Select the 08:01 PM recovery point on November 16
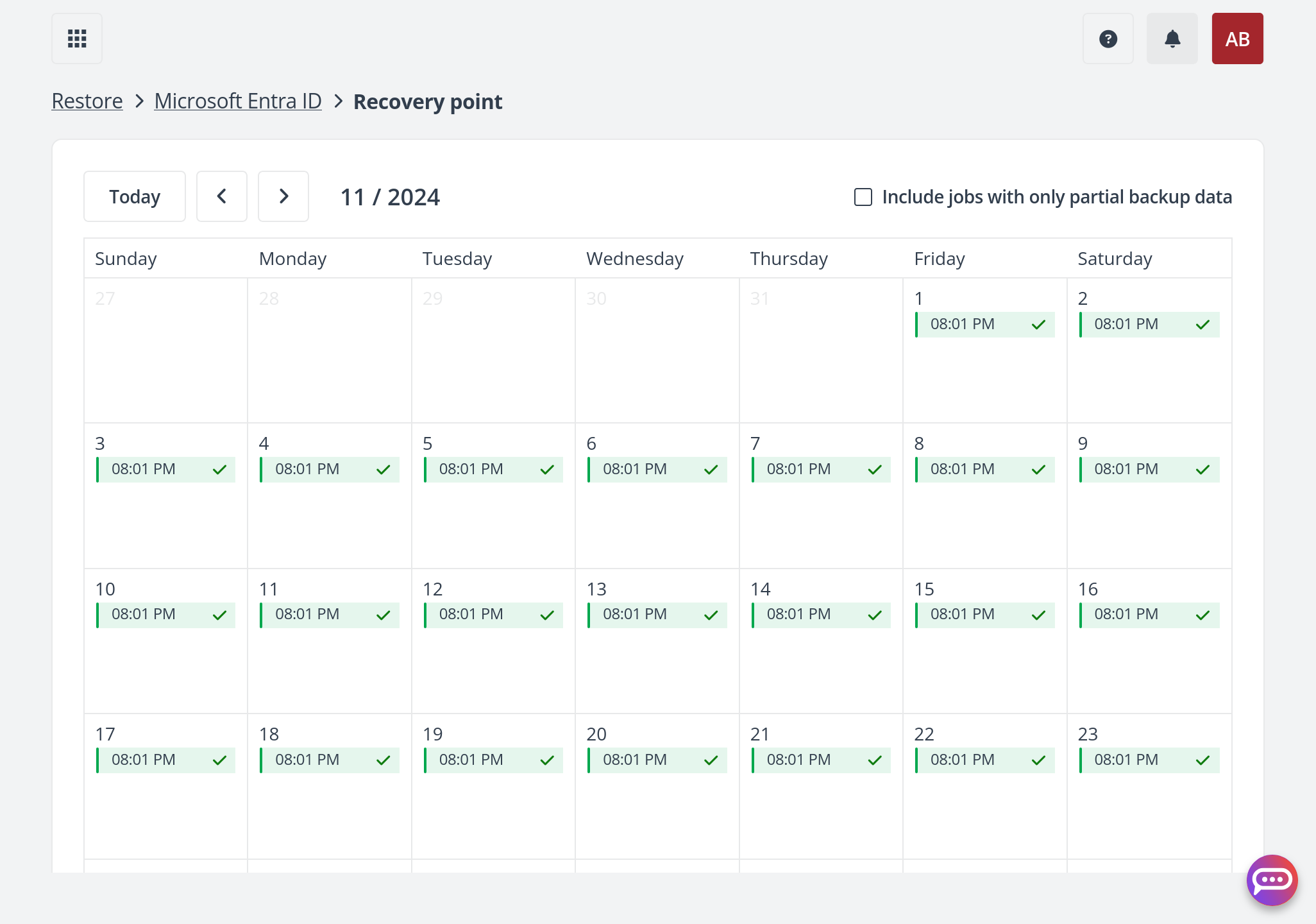This screenshot has width=1316, height=924. 1149,615
